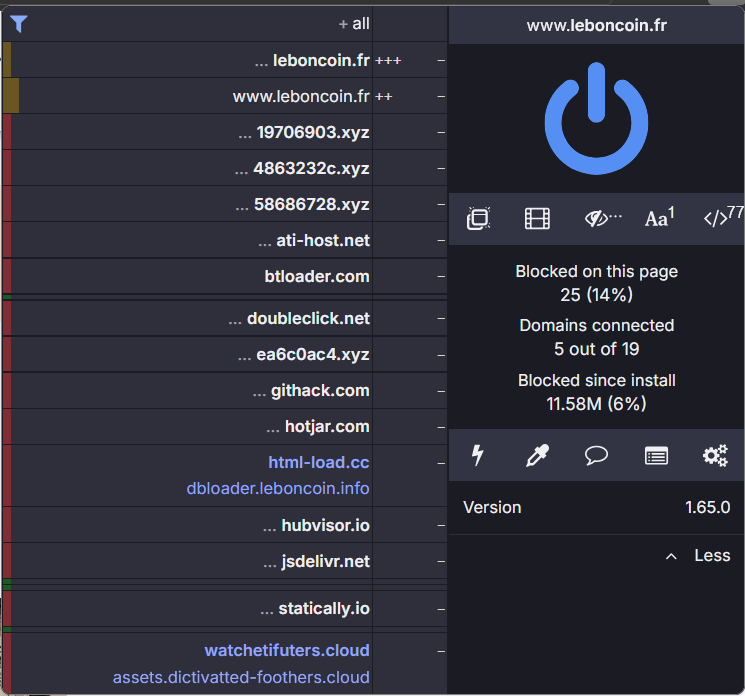
Task: Click the doubleclick.net domain row
Action: click(x=188, y=318)
